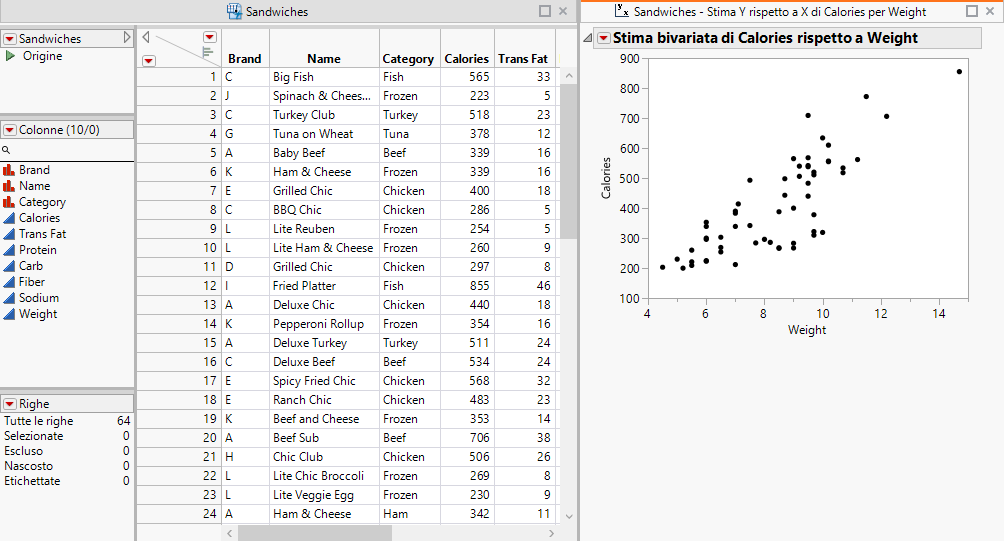Viewport: 1004px width, 541px height.
Task: Click the Origine script label
Action: pos(42,56)
